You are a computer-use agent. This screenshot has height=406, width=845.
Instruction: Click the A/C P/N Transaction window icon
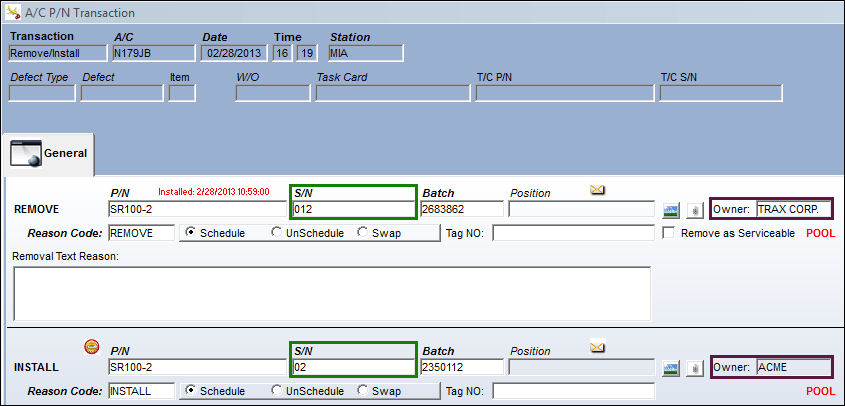tap(13, 12)
